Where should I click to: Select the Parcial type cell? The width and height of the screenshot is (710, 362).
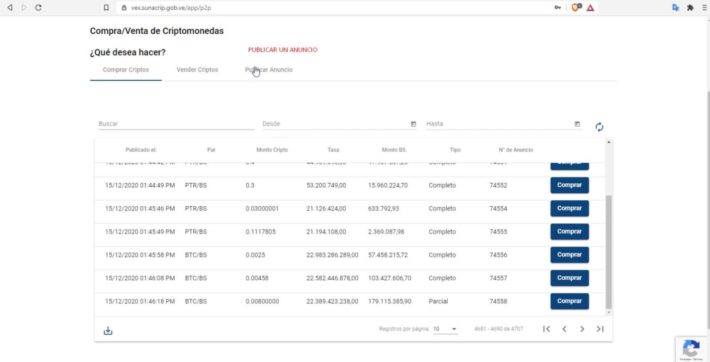pyautogui.click(x=438, y=301)
